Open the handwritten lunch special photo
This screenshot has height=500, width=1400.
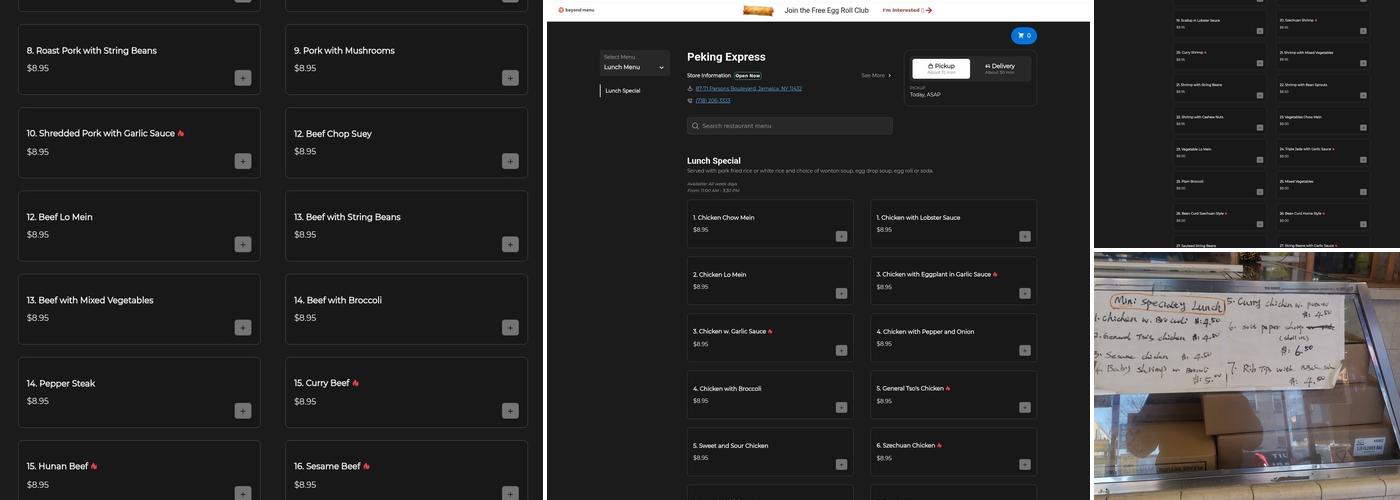click(x=1246, y=375)
